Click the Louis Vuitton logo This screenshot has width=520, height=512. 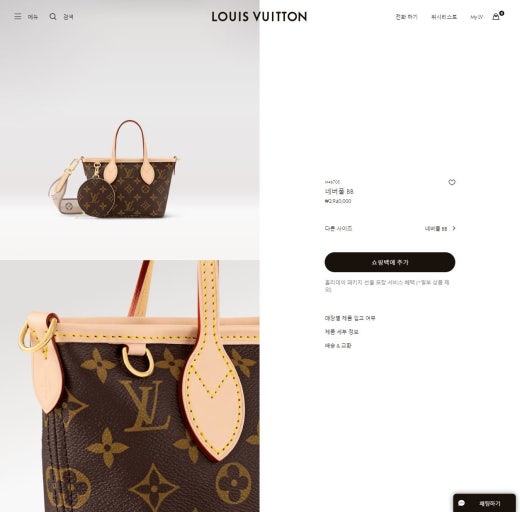point(259,17)
